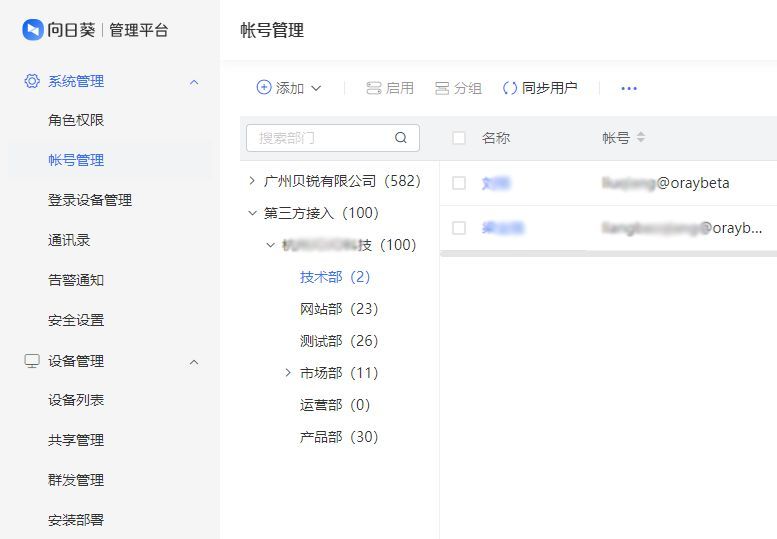Open 登录设备管理 in the sidebar

[90, 200]
